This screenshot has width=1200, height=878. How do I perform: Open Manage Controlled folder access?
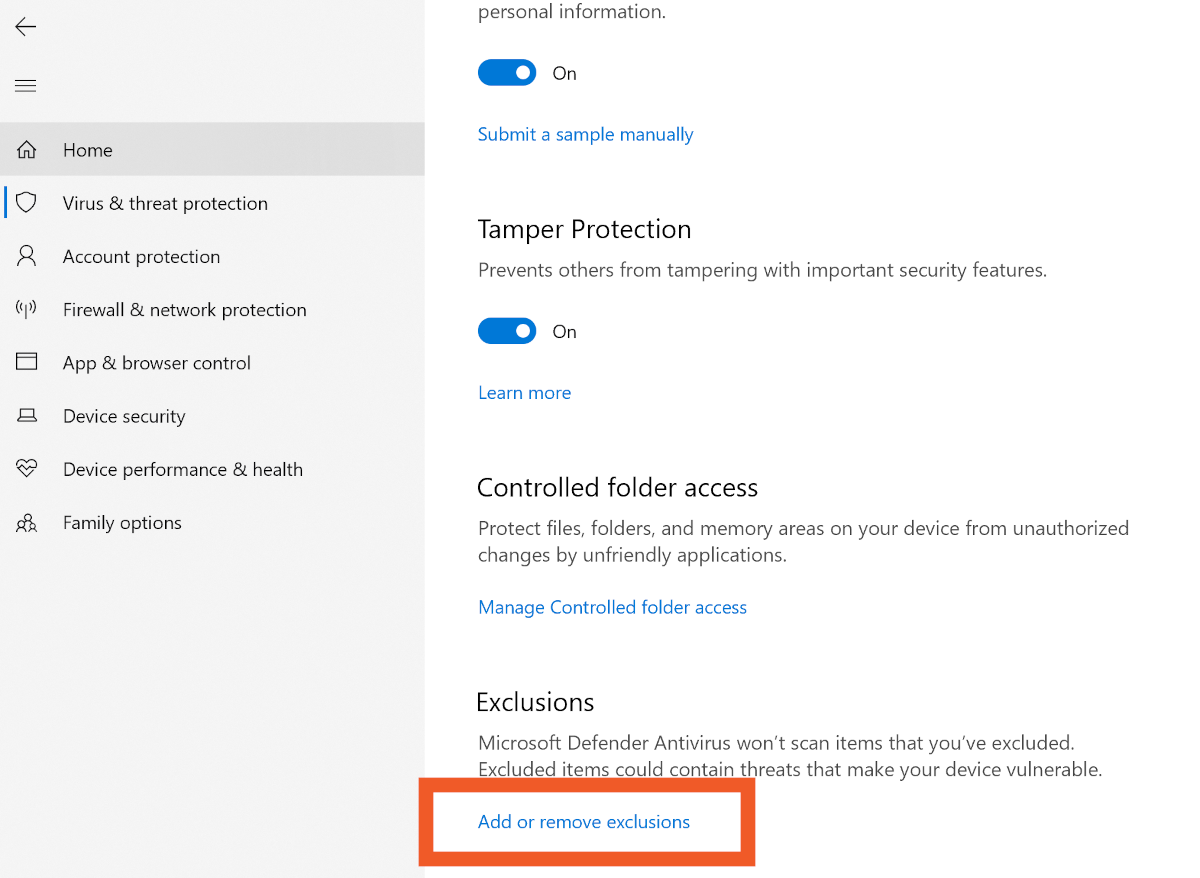tap(612, 607)
